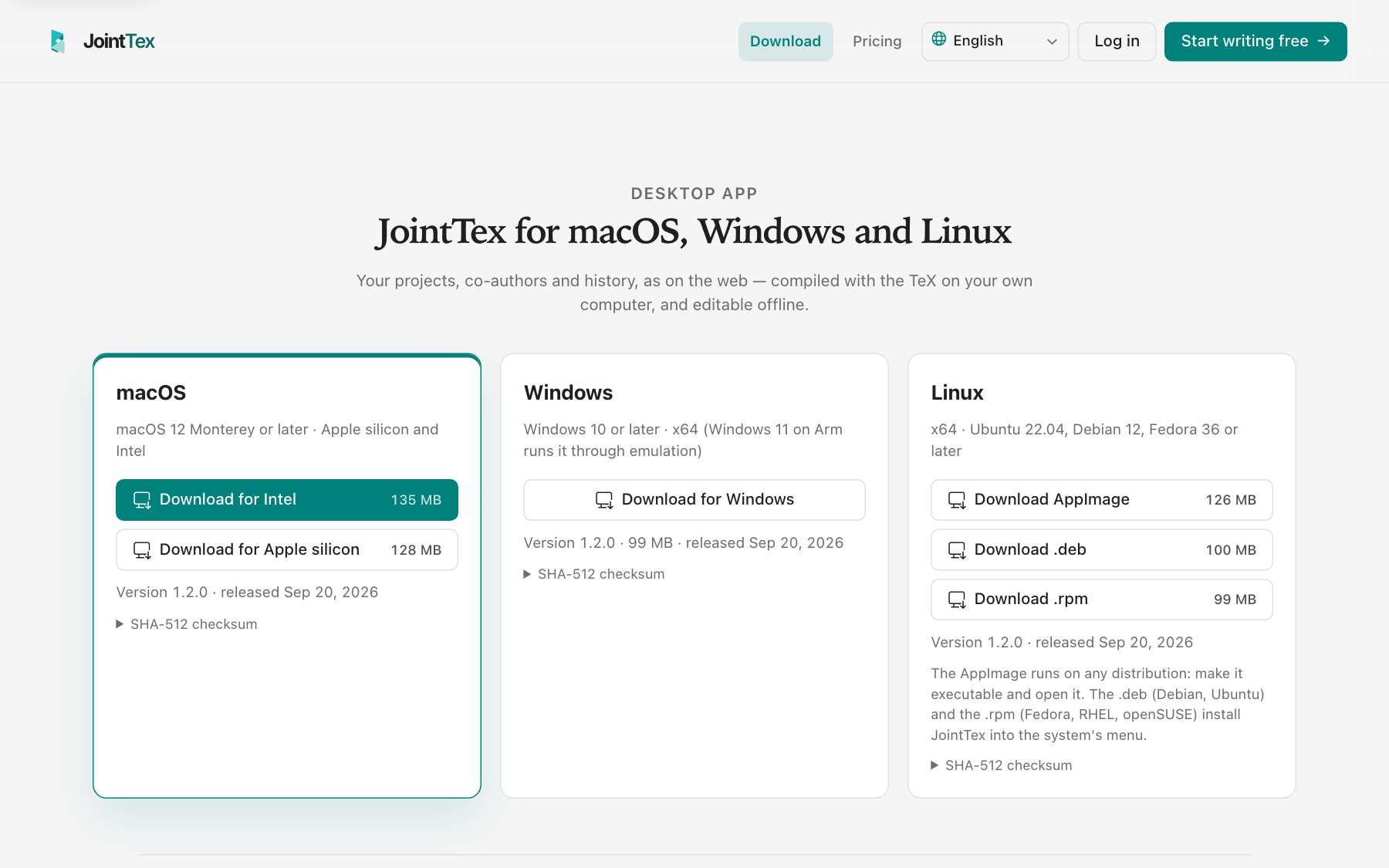Click the arrow icon in Start writing free
Screen dimensions: 1389x868
pos(1324,41)
